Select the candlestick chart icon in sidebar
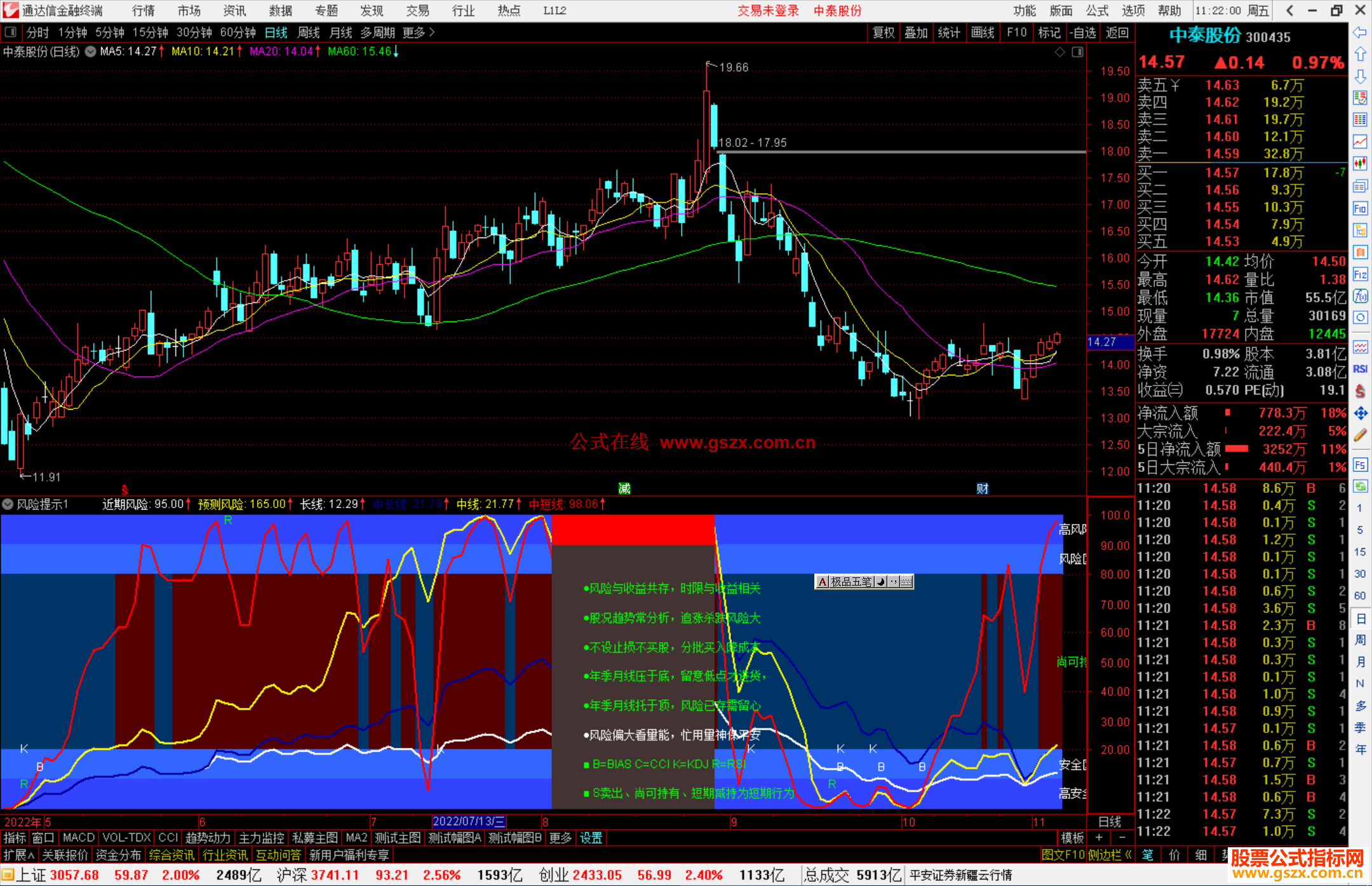 pos(1360,164)
